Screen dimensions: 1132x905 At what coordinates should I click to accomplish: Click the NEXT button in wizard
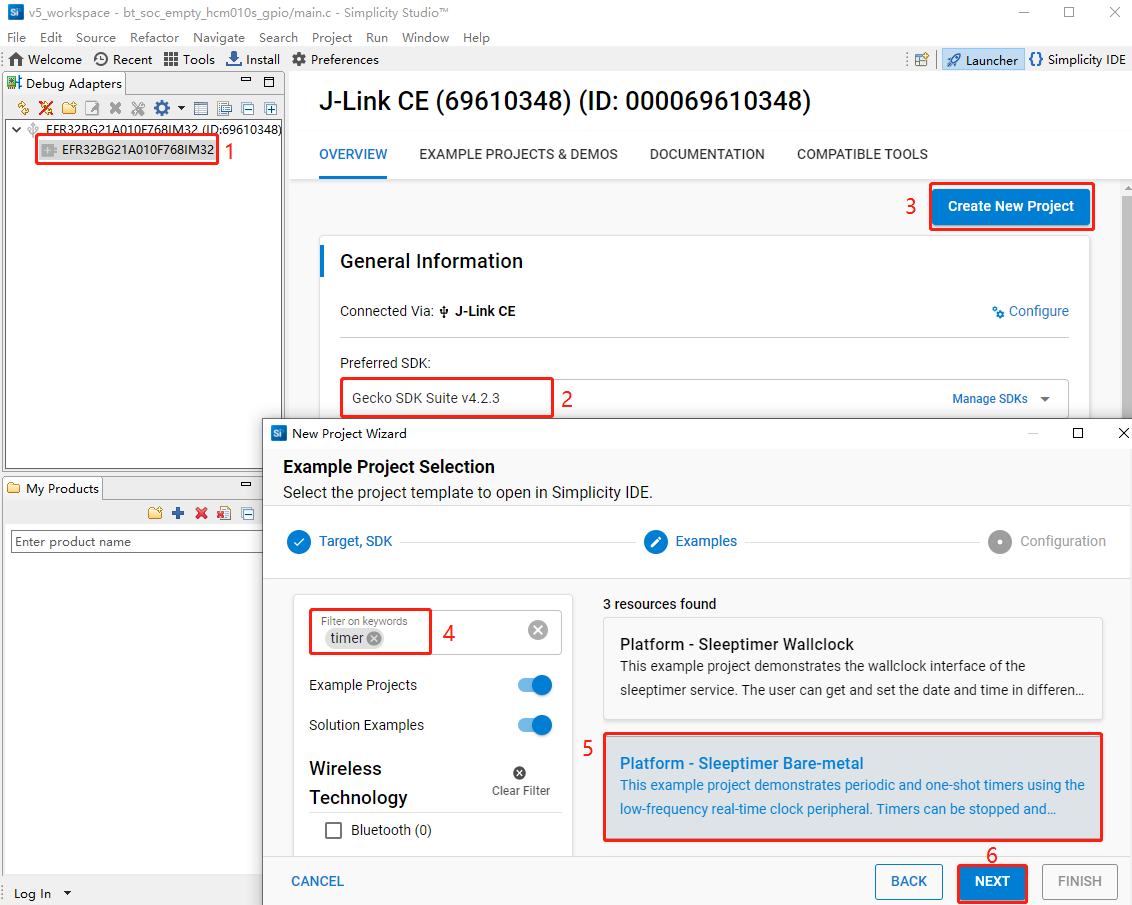click(992, 881)
